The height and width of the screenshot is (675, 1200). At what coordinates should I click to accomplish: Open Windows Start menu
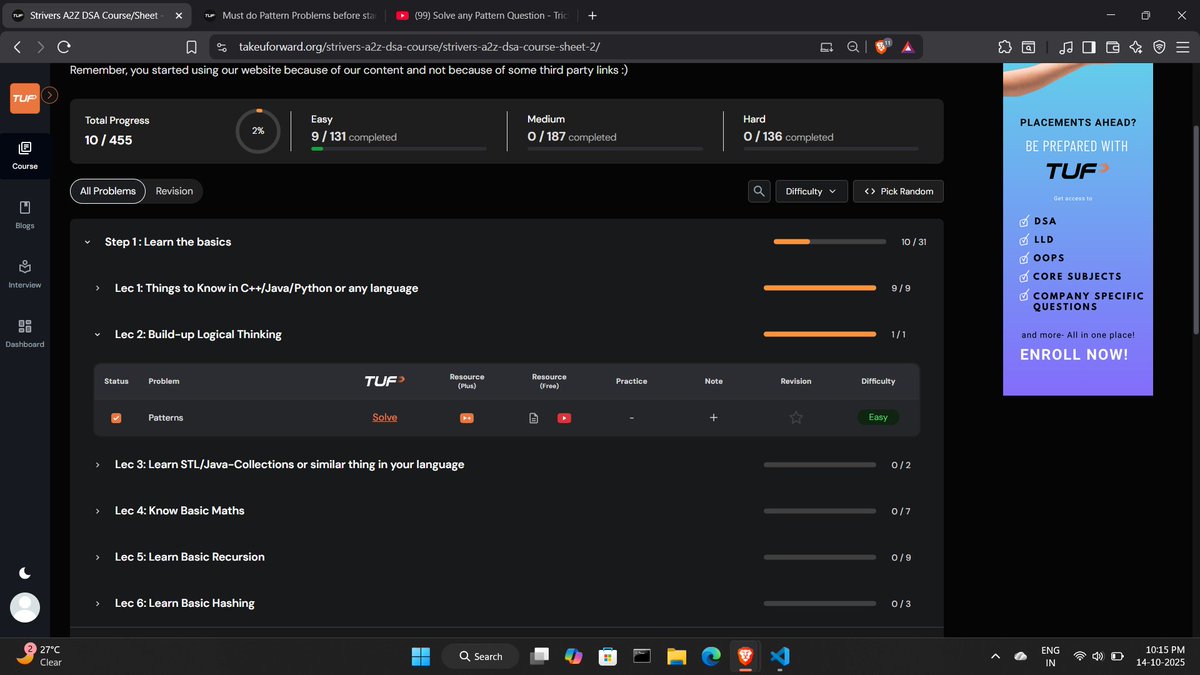coord(421,656)
